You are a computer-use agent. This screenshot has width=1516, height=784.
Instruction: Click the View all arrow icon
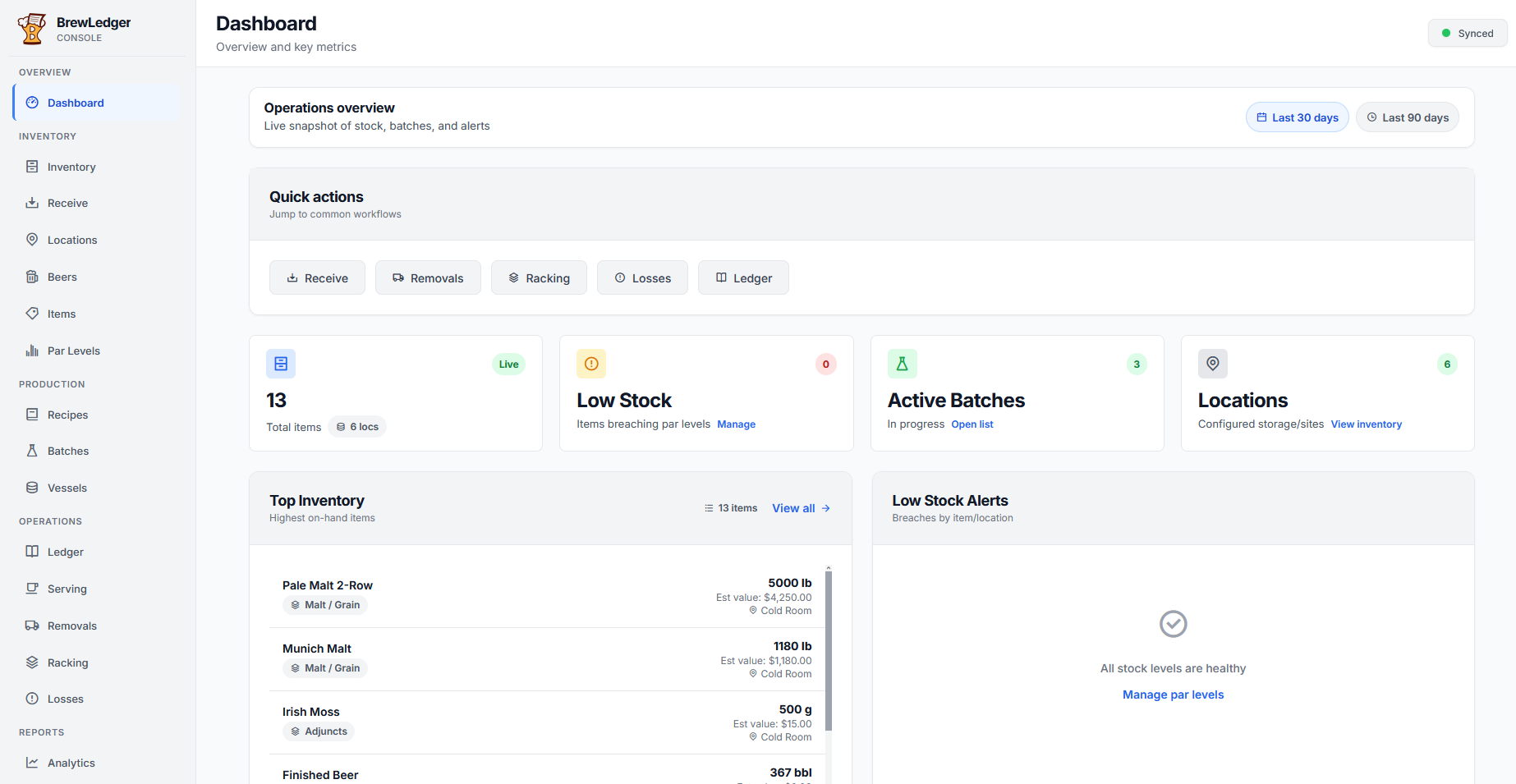pyautogui.click(x=826, y=508)
